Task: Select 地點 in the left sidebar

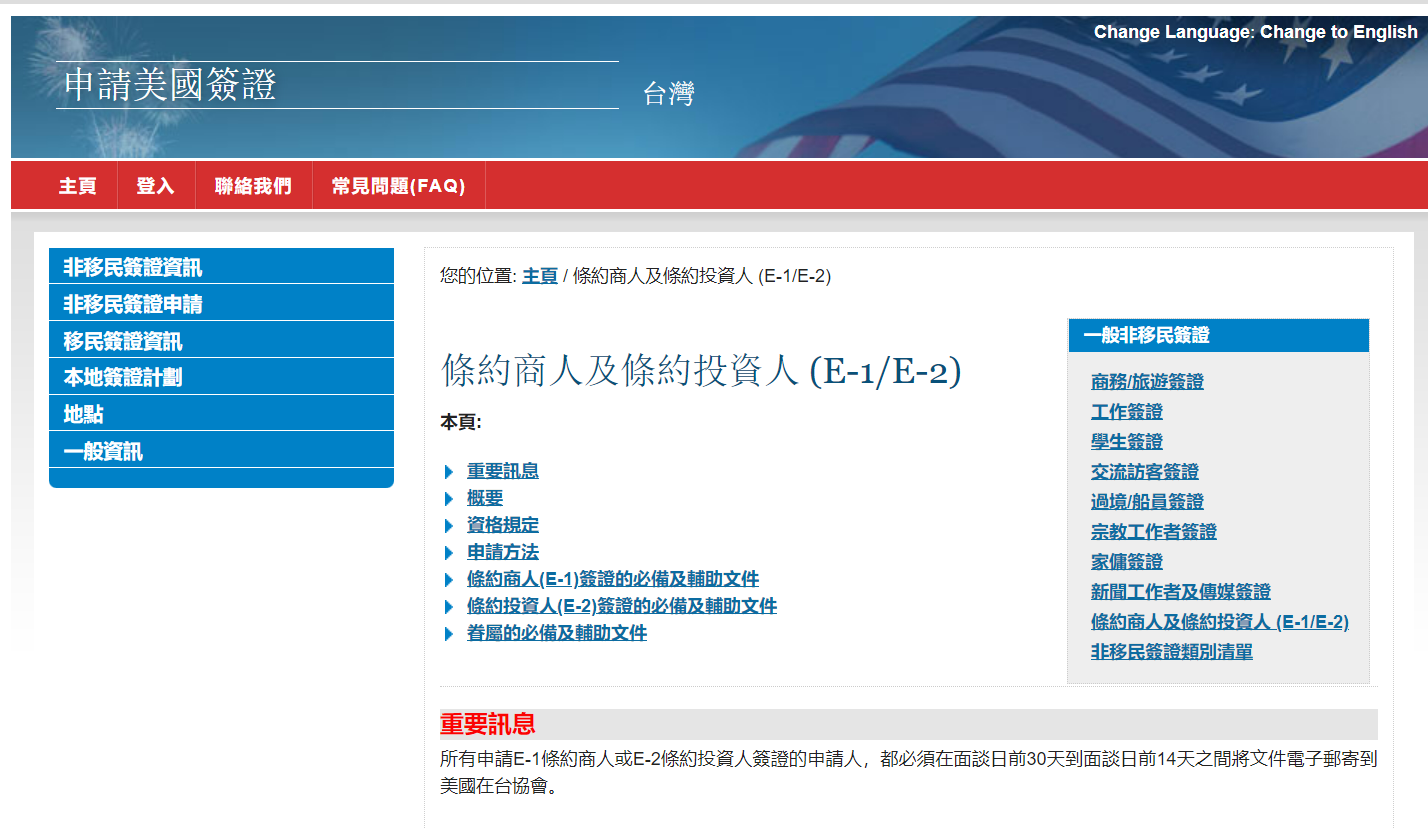Action: point(84,414)
